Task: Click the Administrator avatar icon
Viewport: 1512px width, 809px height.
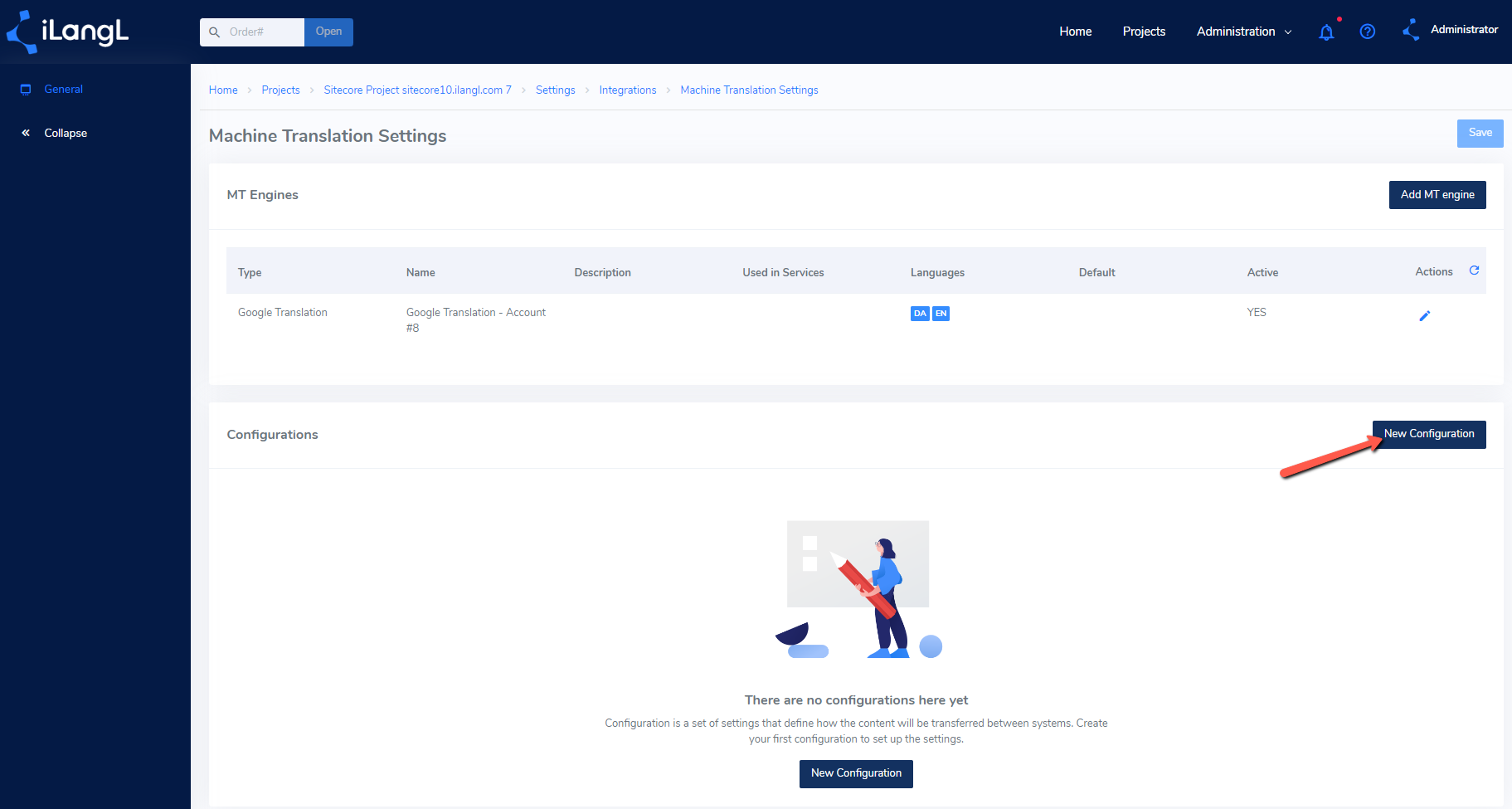Action: [1411, 31]
